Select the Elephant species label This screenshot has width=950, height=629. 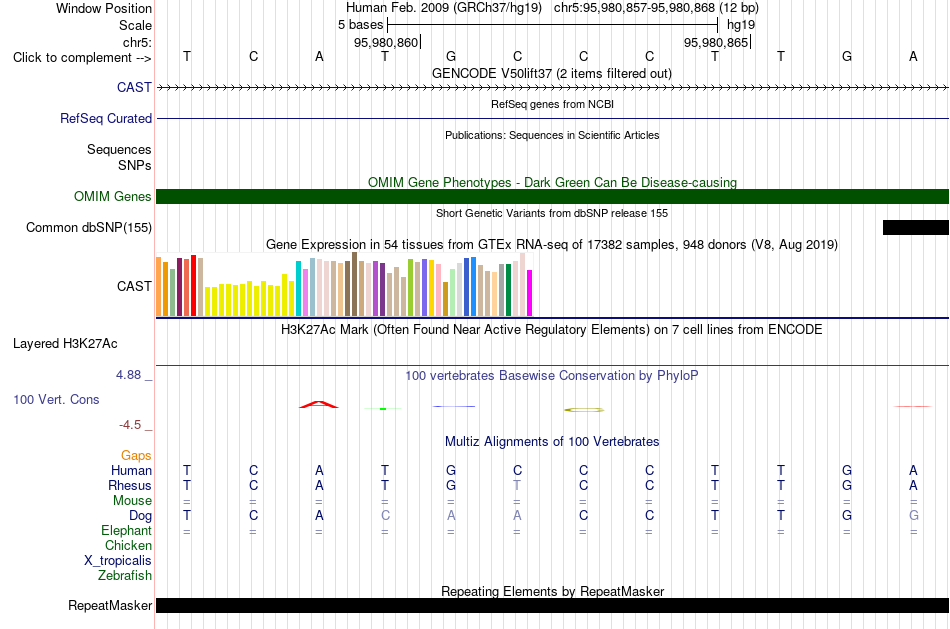pos(126,530)
